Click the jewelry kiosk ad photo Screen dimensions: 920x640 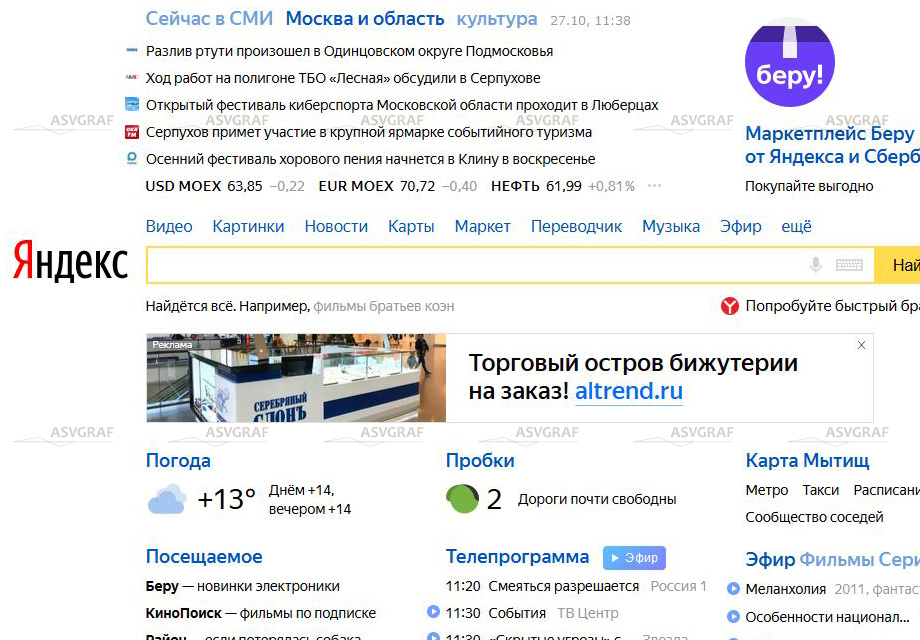296,378
